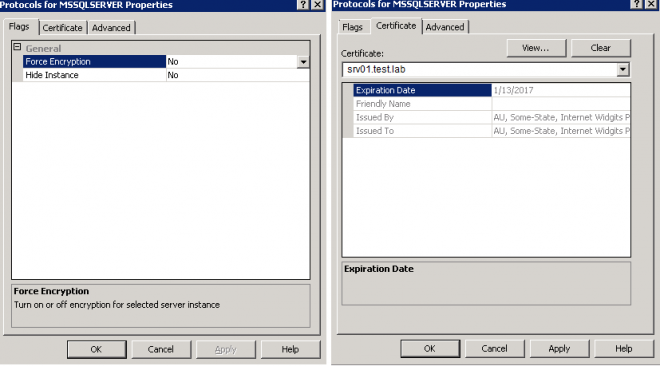
Task: Click the Issued By value cell
Action: (x=561, y=117)
